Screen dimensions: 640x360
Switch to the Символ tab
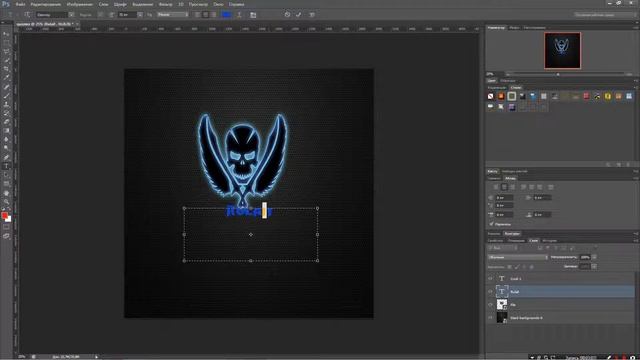494,178
